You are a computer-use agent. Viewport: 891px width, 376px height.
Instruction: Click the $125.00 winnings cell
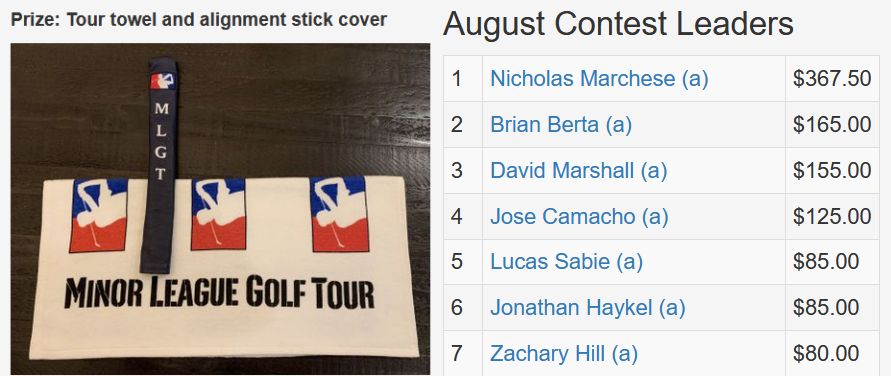[x=832, y=216]
